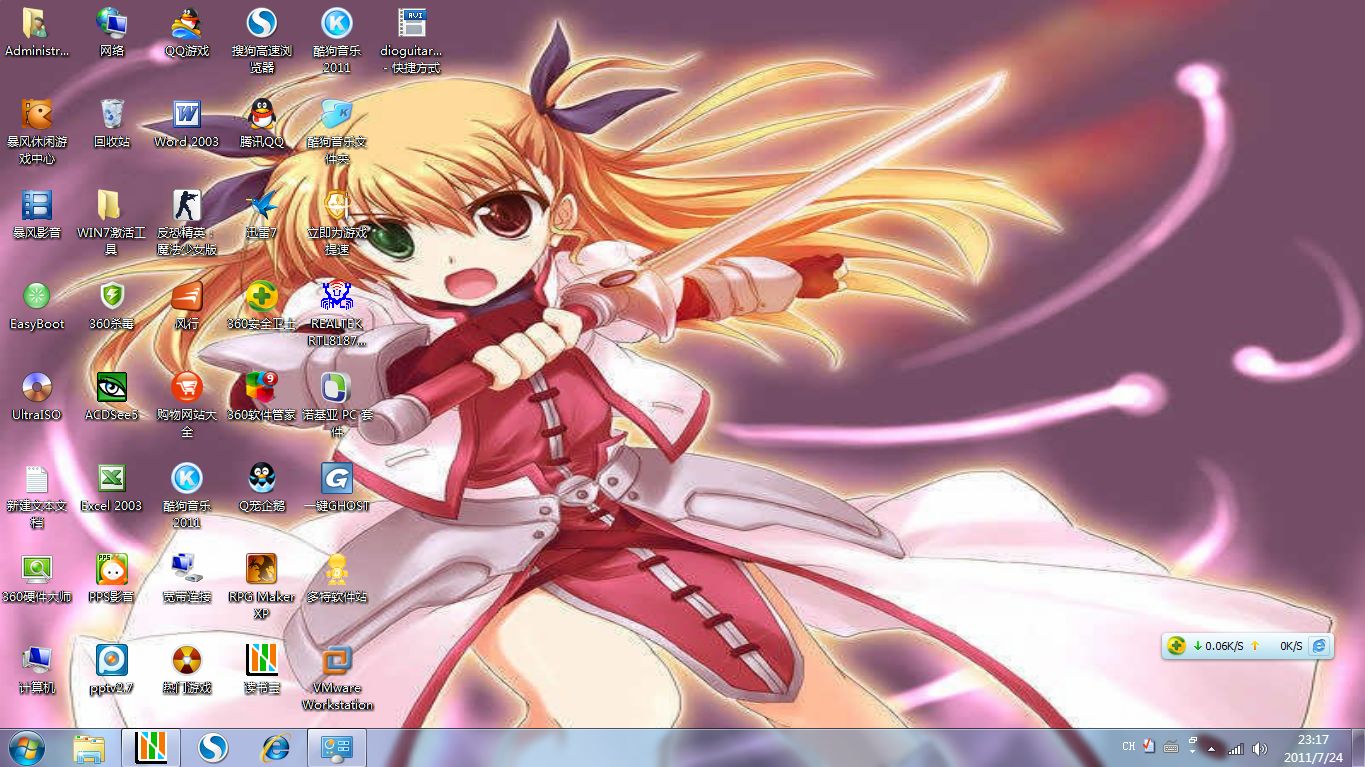Click the speaker volume tray icon
Screen dimensions: 1365x767
pyautogui.click(x=1260, y=748)
